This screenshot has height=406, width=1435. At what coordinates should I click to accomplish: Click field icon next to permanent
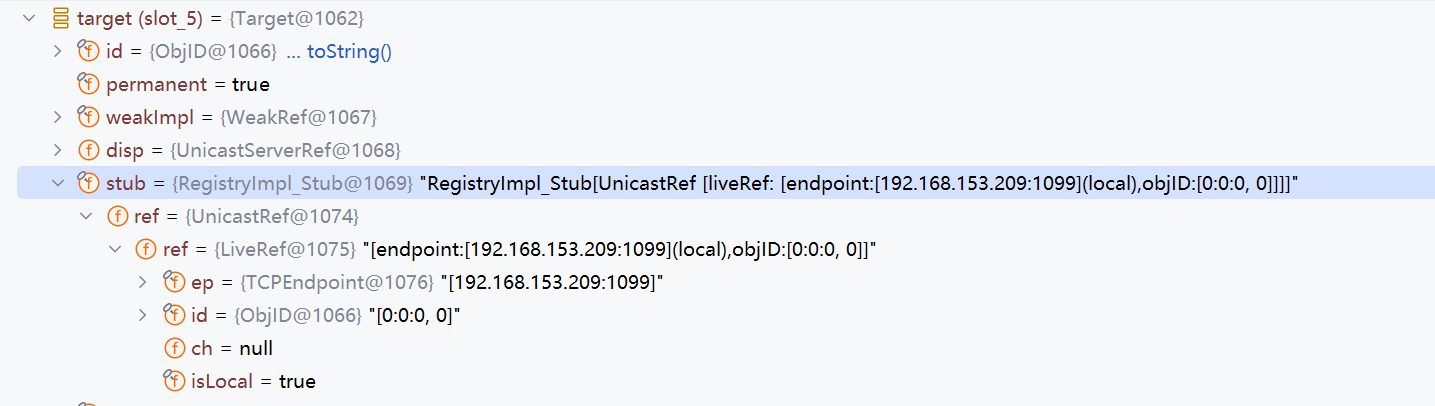click(89, 84)
